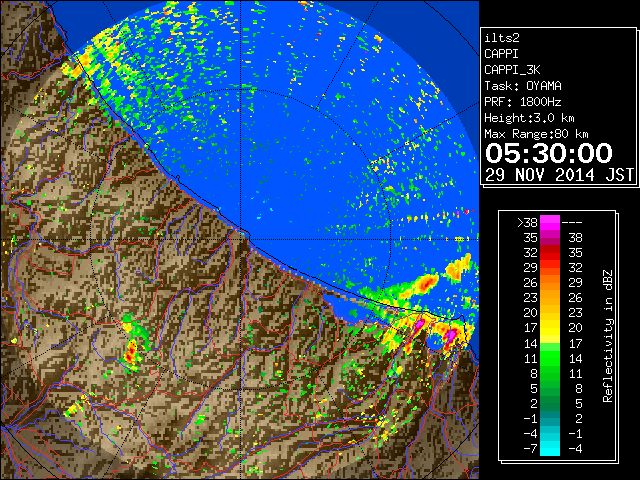The width and height of the screenshot is (640, 480).
Task: Click the 'Height:3.0 km' line
Action: 529,118
